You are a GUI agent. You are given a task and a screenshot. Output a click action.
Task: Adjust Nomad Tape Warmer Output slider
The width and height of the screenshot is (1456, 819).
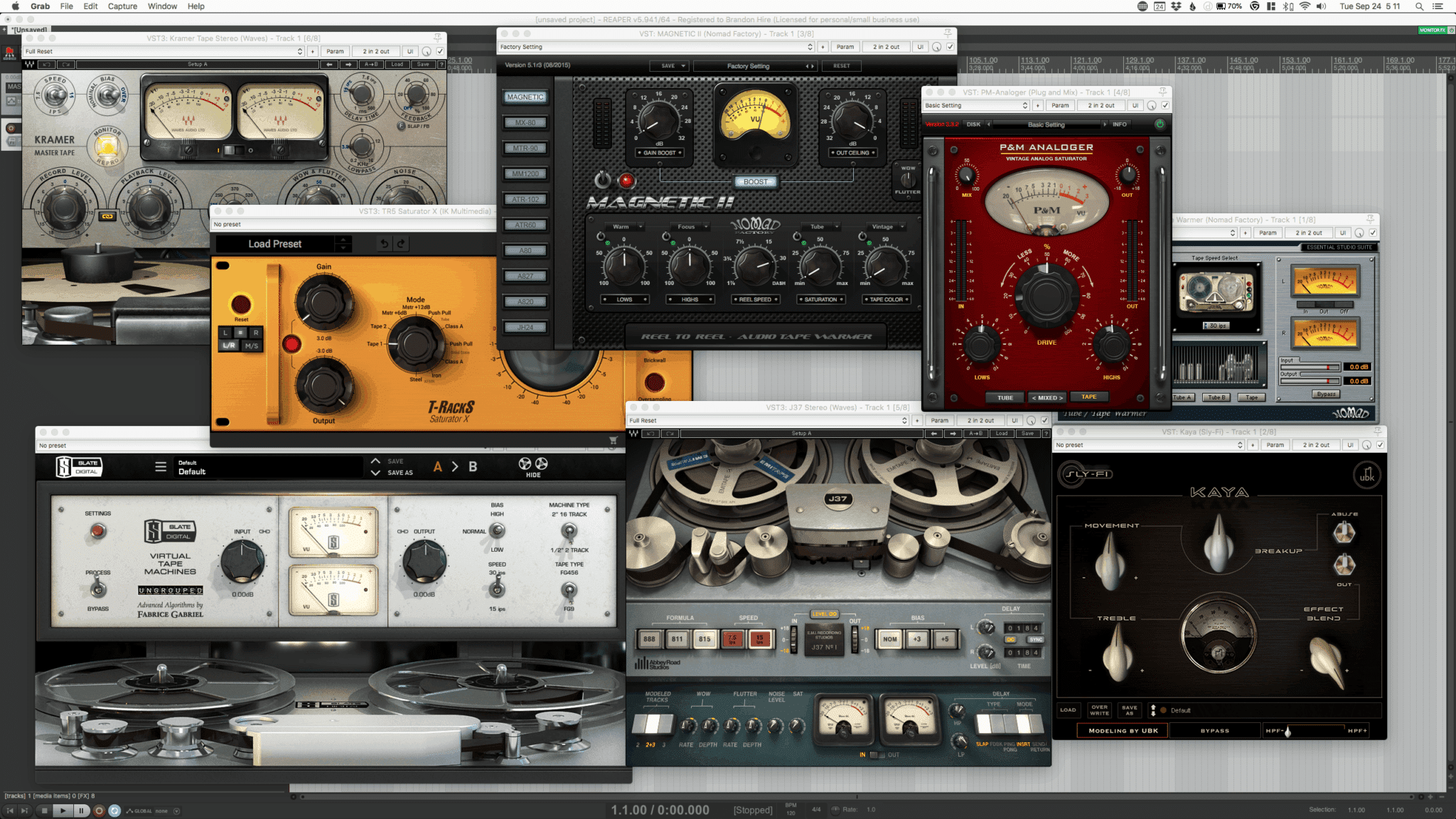coord(1310,380)
